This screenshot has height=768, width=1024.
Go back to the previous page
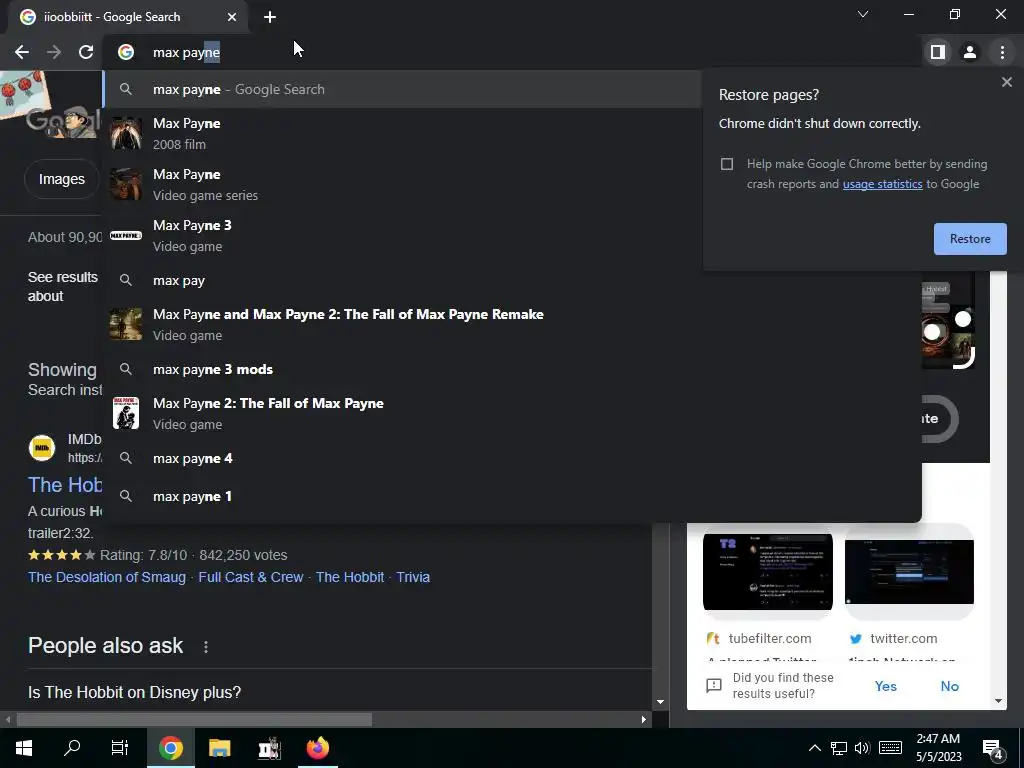click(22, 52)
